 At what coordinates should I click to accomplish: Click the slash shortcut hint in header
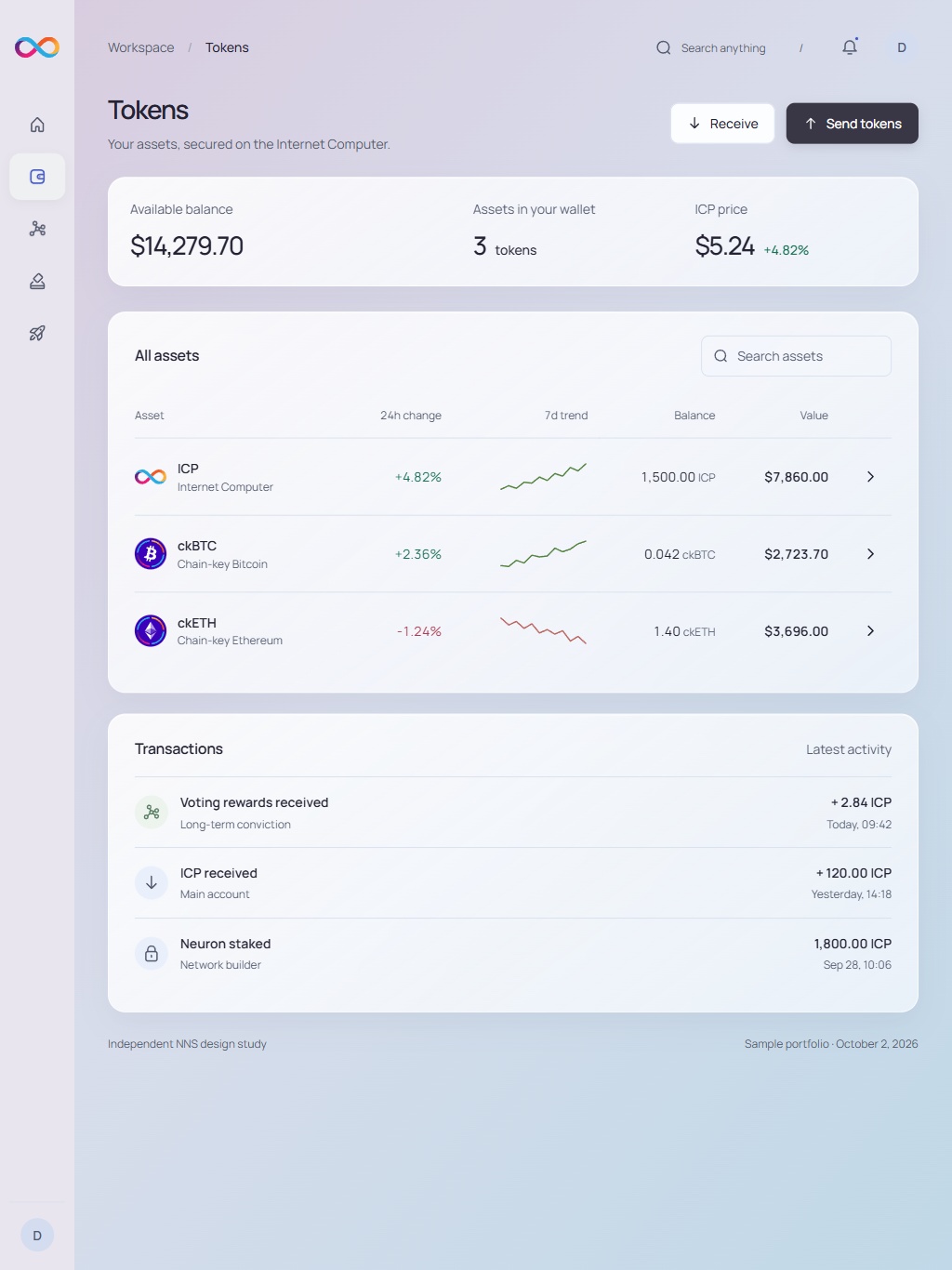coord(800,47)
